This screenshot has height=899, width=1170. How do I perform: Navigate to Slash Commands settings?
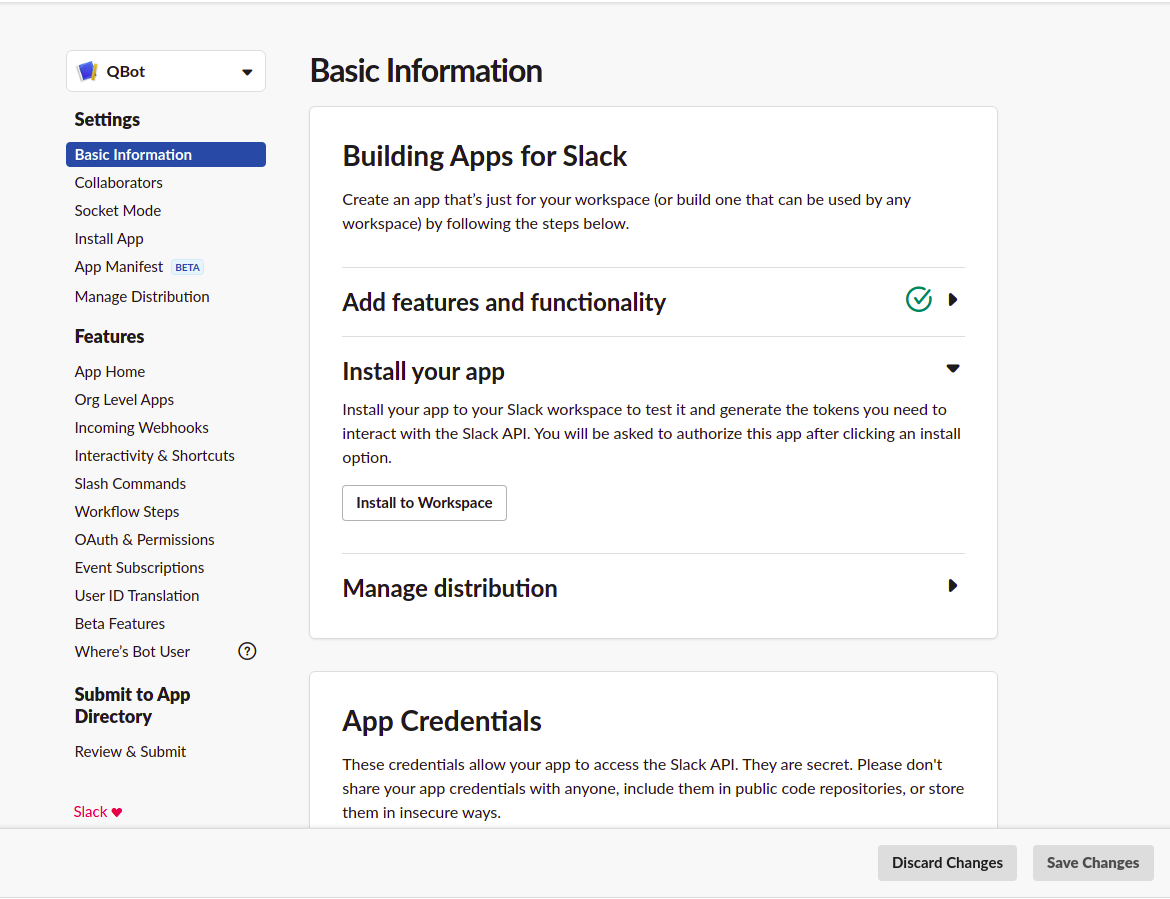pos(130,483)
